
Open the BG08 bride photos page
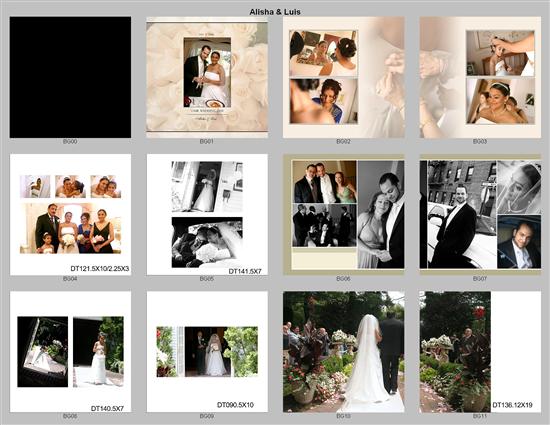point(70,351)
